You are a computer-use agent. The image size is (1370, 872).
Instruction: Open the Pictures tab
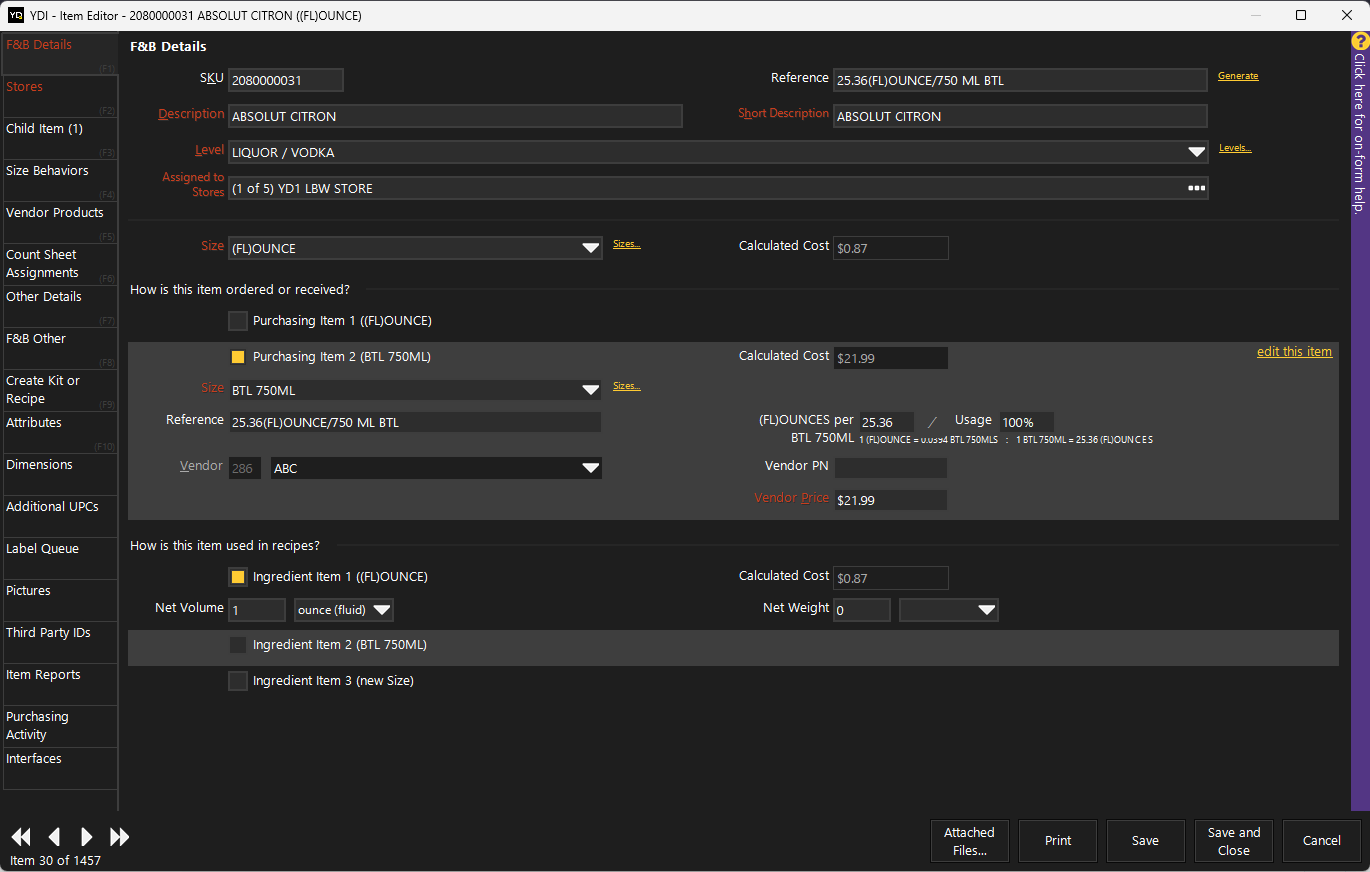click(60, 600)
